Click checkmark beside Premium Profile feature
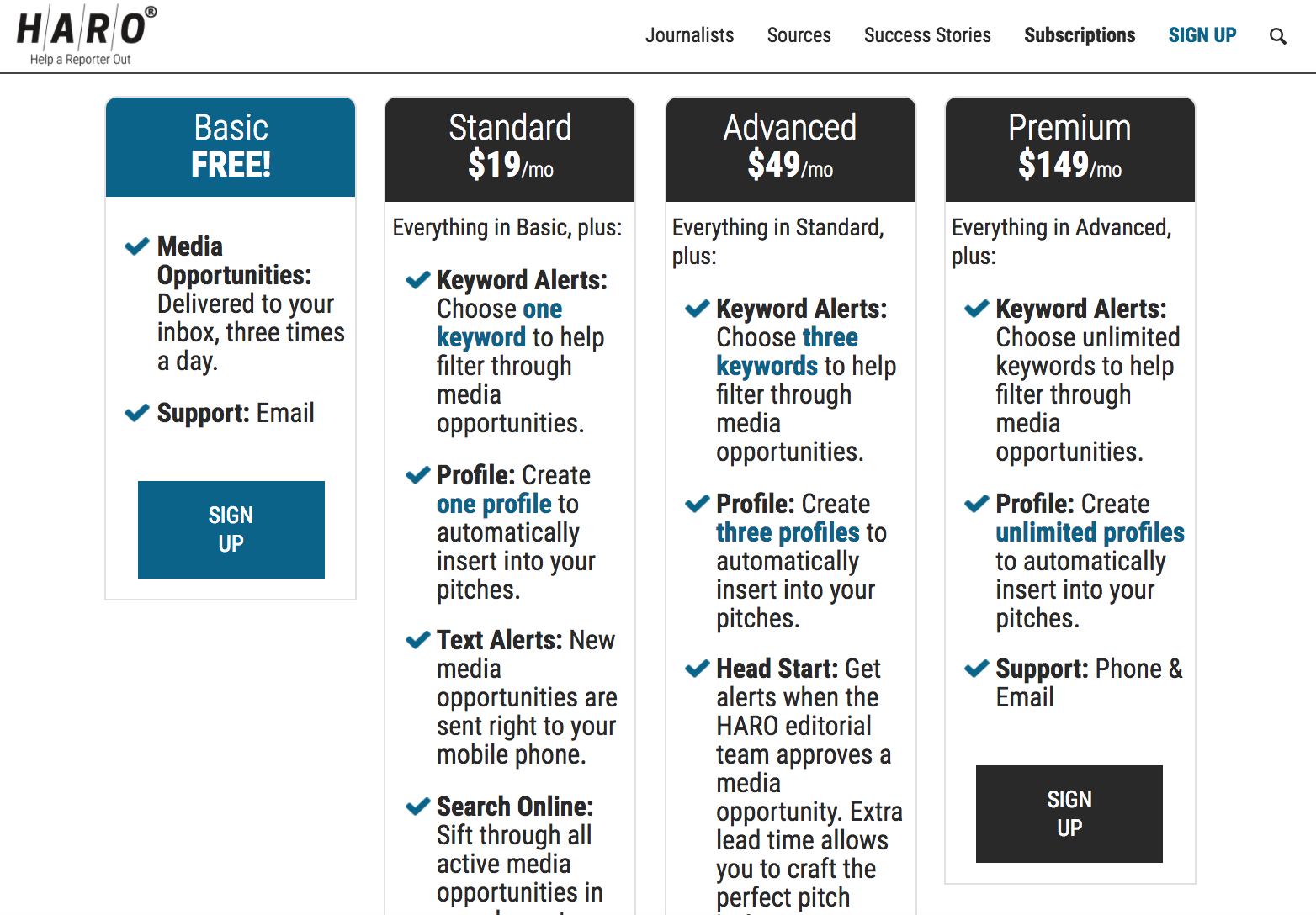The height and width of the screenshot is (915, 1316). (x=977, y=504)
